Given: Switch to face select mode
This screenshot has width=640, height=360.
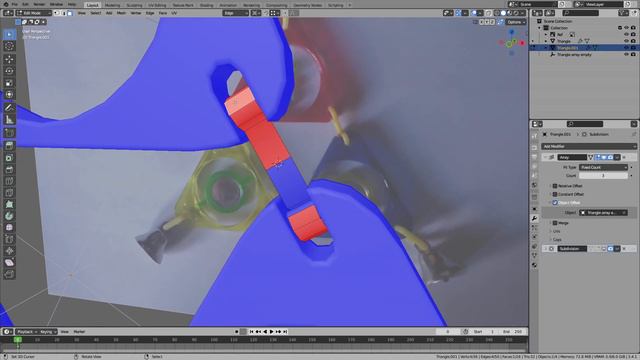Looking at the screenshot, I should click(70, 13).
